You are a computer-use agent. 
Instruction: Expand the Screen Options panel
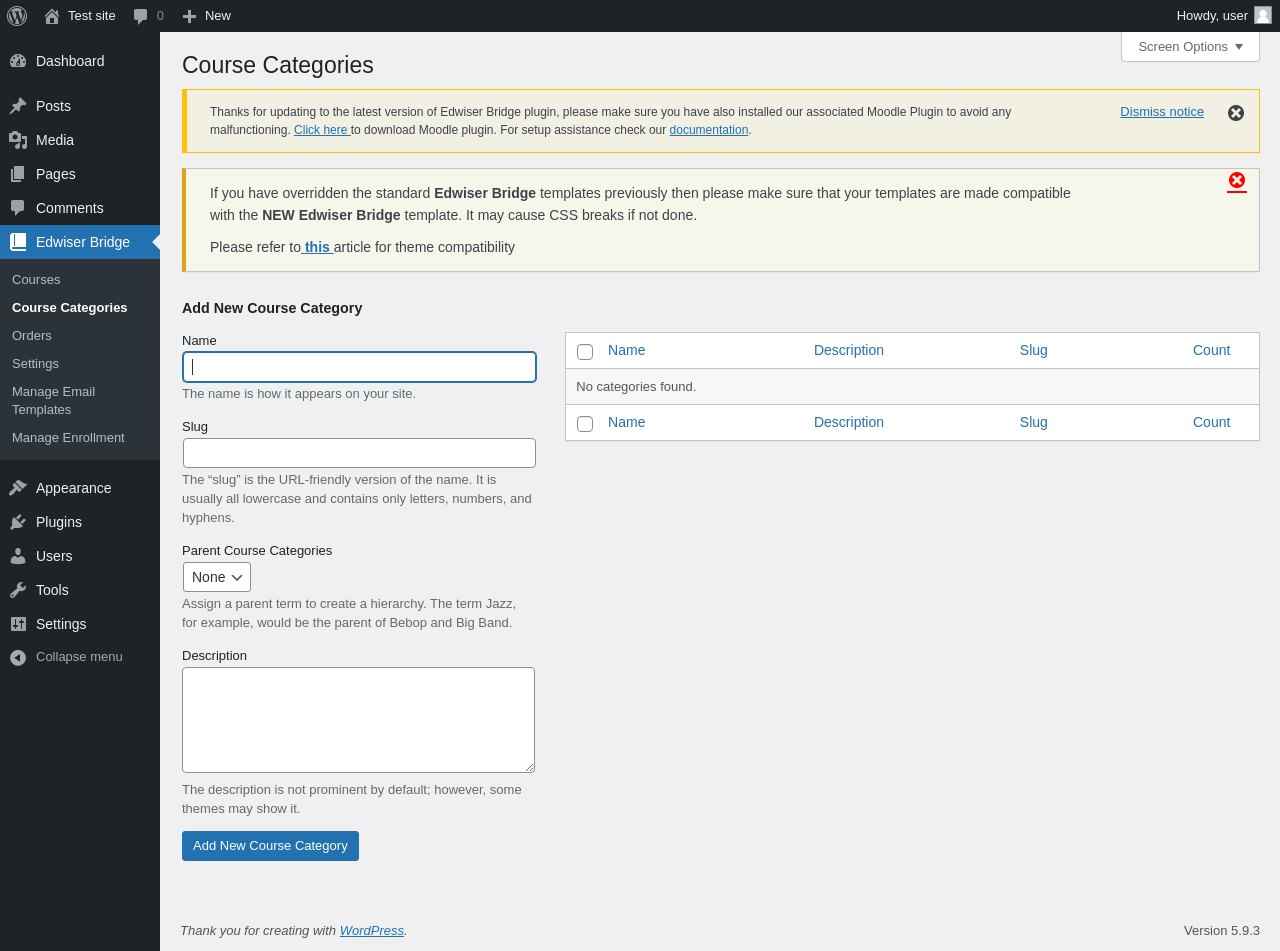click(x=1190, y=46)
